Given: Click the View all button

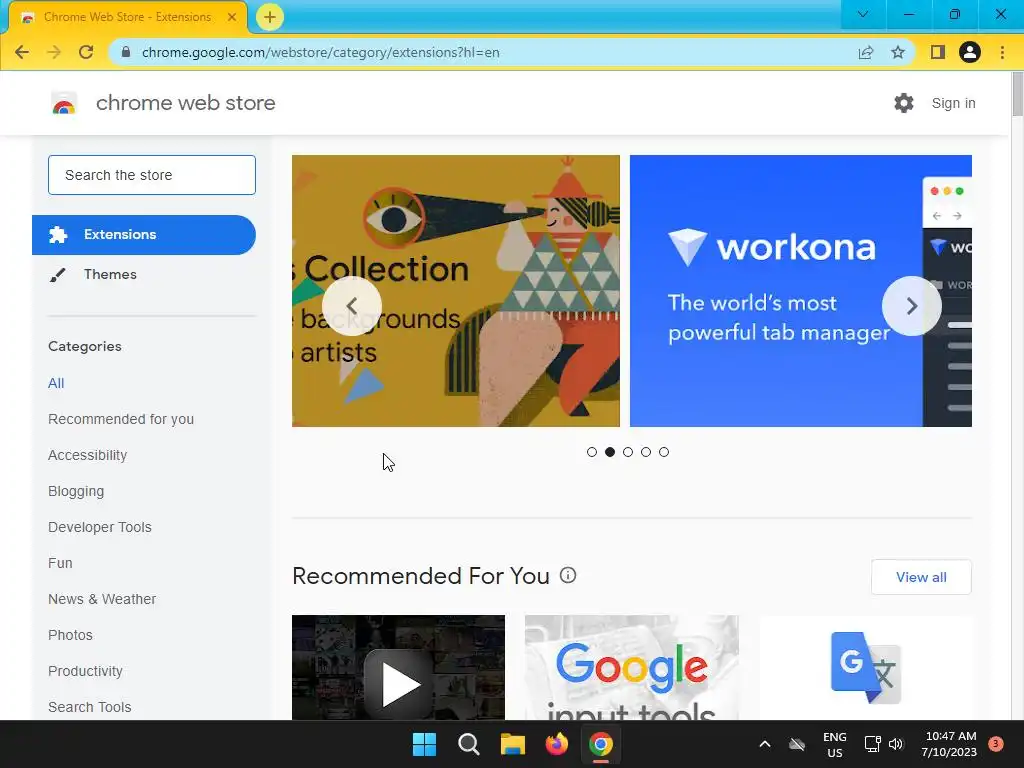Looking at the screenshot, I should click(921, 577).
